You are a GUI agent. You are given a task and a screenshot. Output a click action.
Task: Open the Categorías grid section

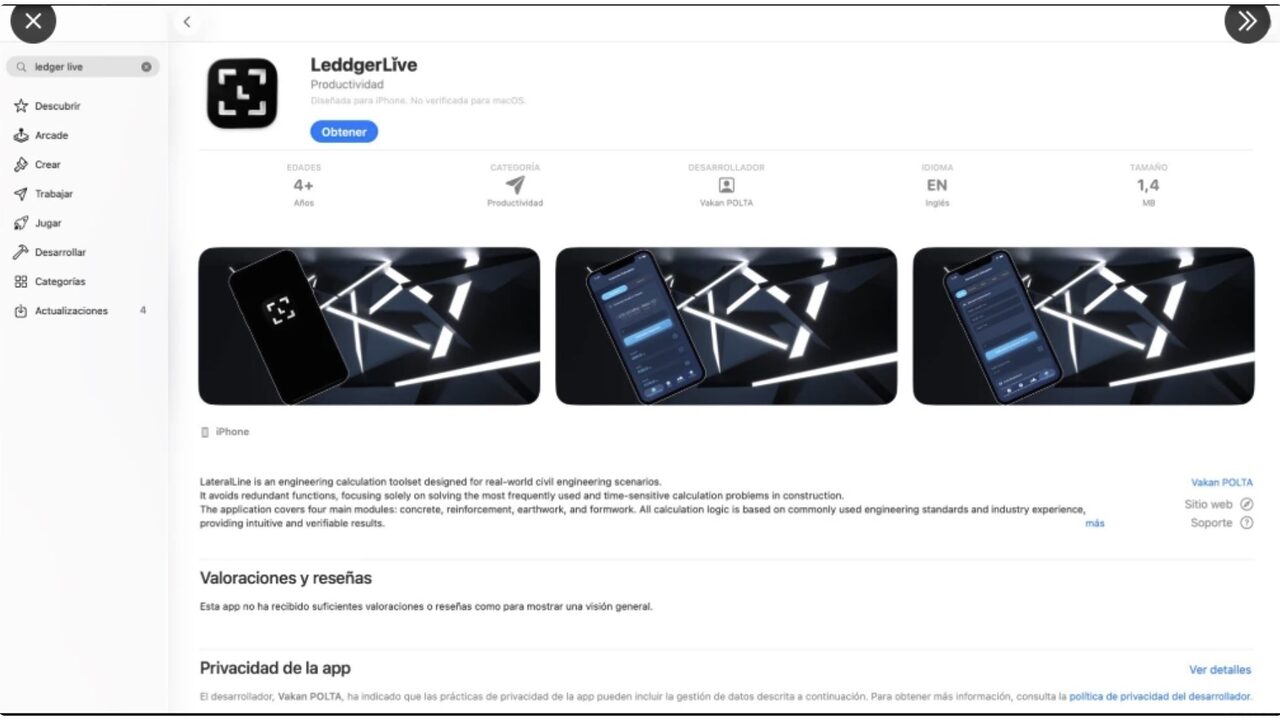(x=49, y=282)
